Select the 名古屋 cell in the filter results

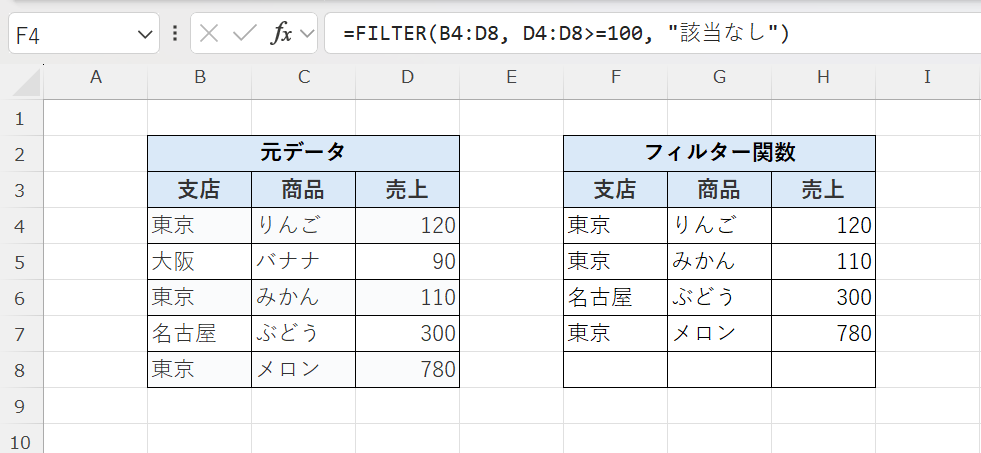click(615, 298)
